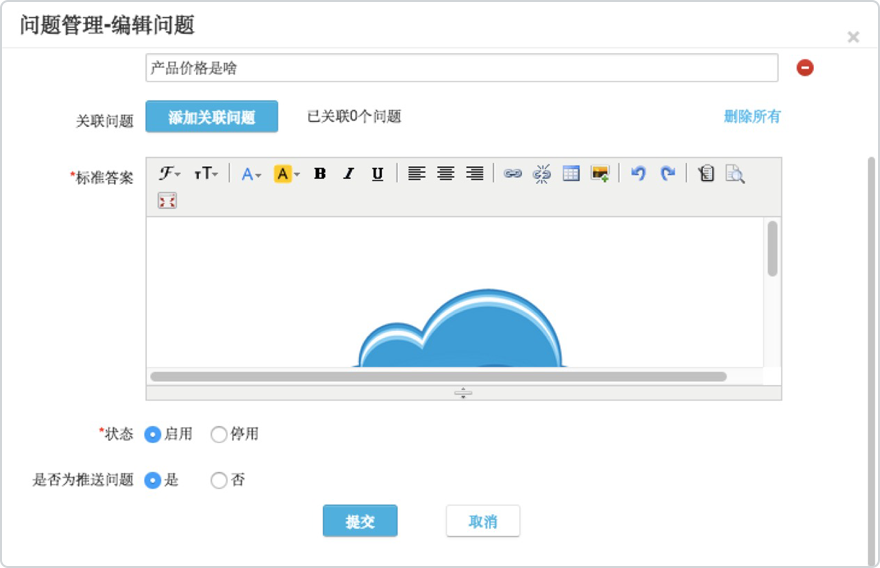Toggle fullscreen editor mode icon
This screenshot has width=880, height=568.
coord(167,201)
